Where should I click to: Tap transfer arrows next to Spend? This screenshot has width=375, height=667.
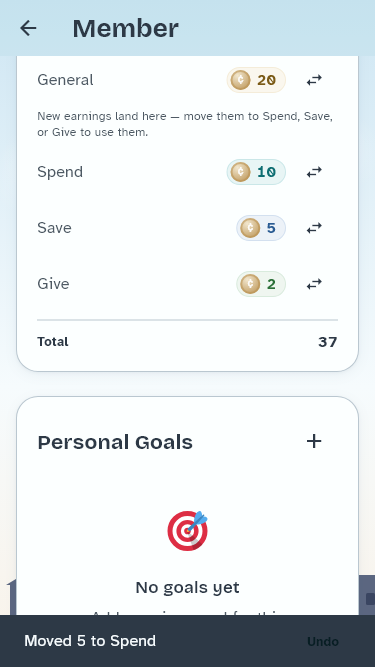click(314, 172)
